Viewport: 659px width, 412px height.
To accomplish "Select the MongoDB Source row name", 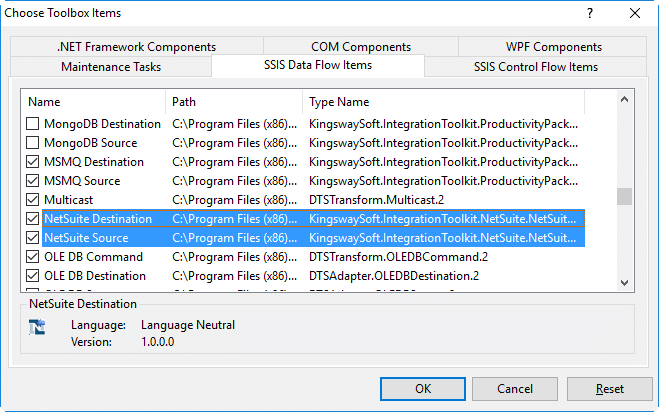I will pos(90,143).
